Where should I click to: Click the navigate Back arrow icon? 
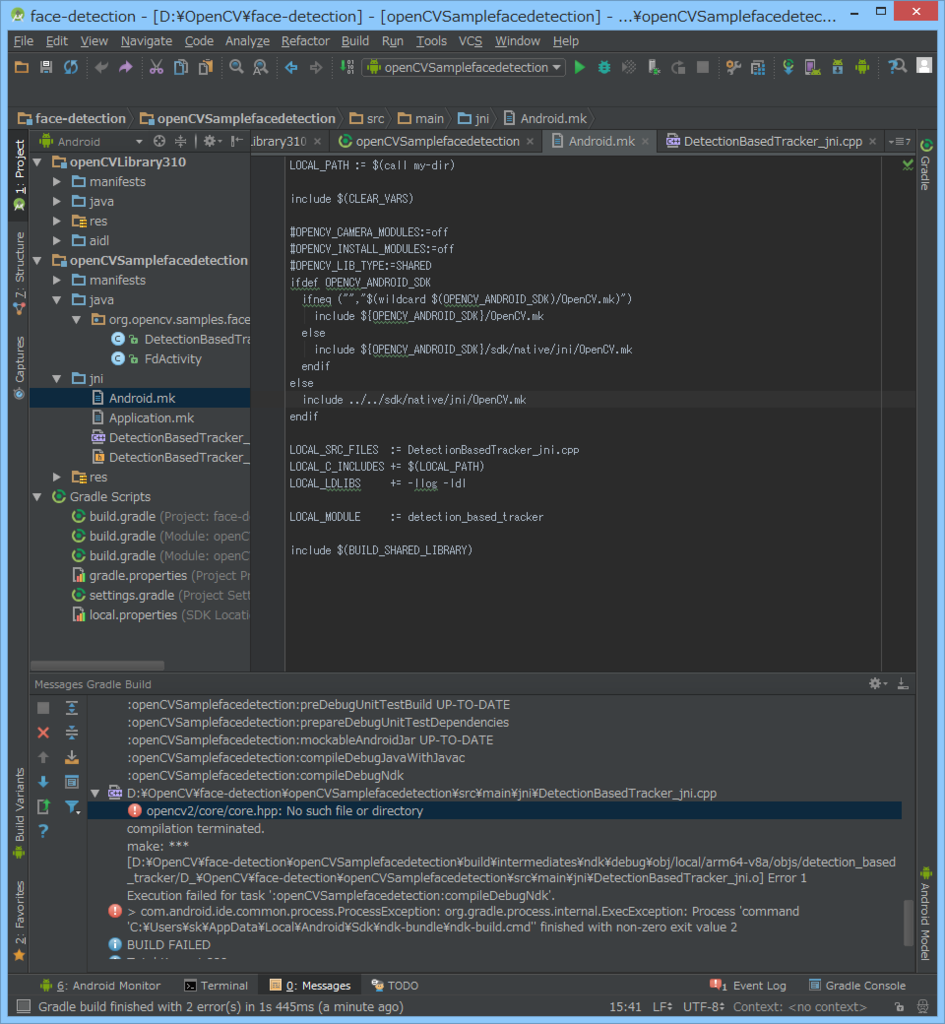(x=291, y=67)
